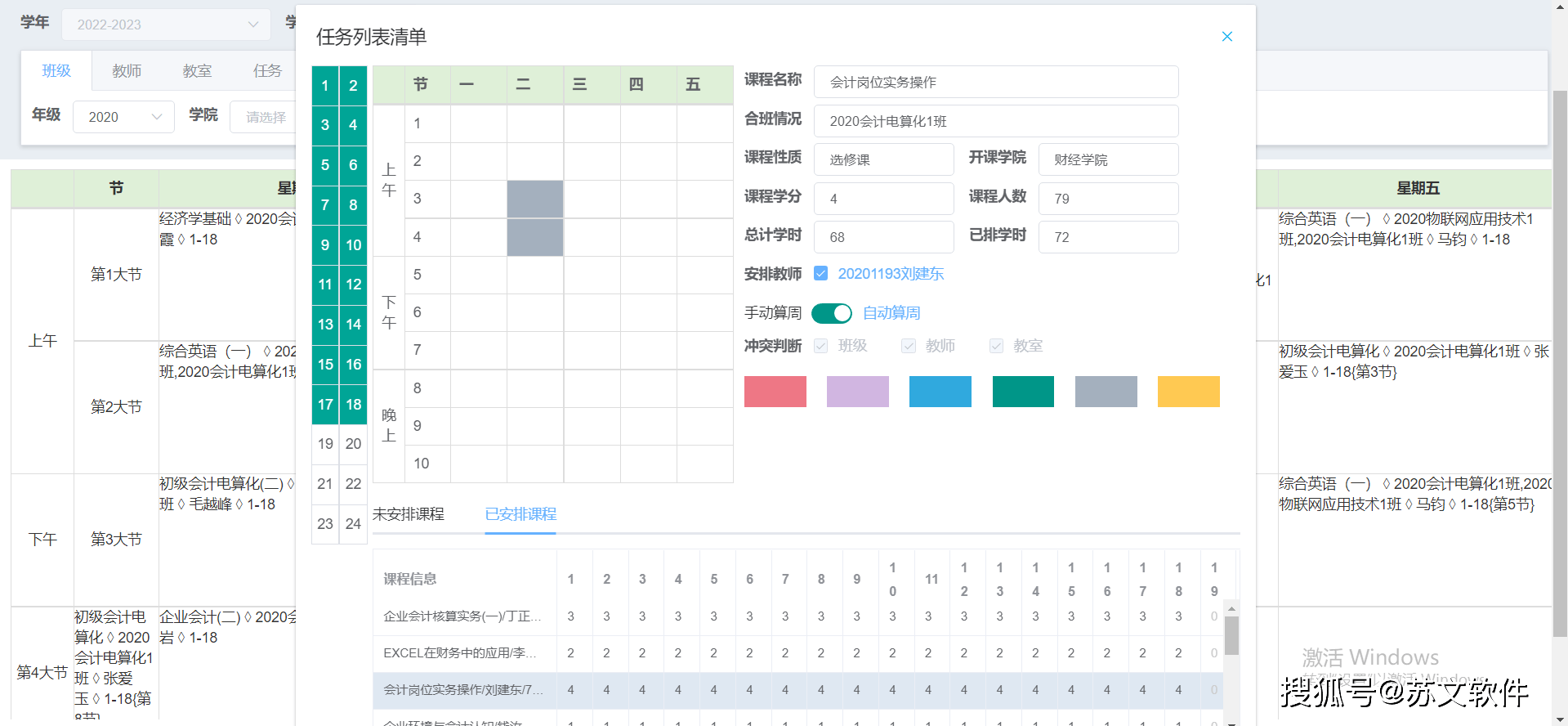Click the 自动算周 label
Screen dimensions: 1568x726
click(891, 313)
